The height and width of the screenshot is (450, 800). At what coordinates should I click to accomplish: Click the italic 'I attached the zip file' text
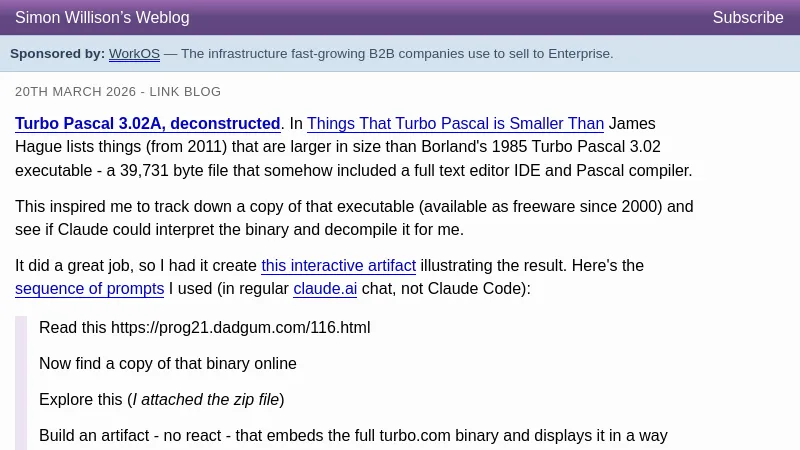(206, 400)
